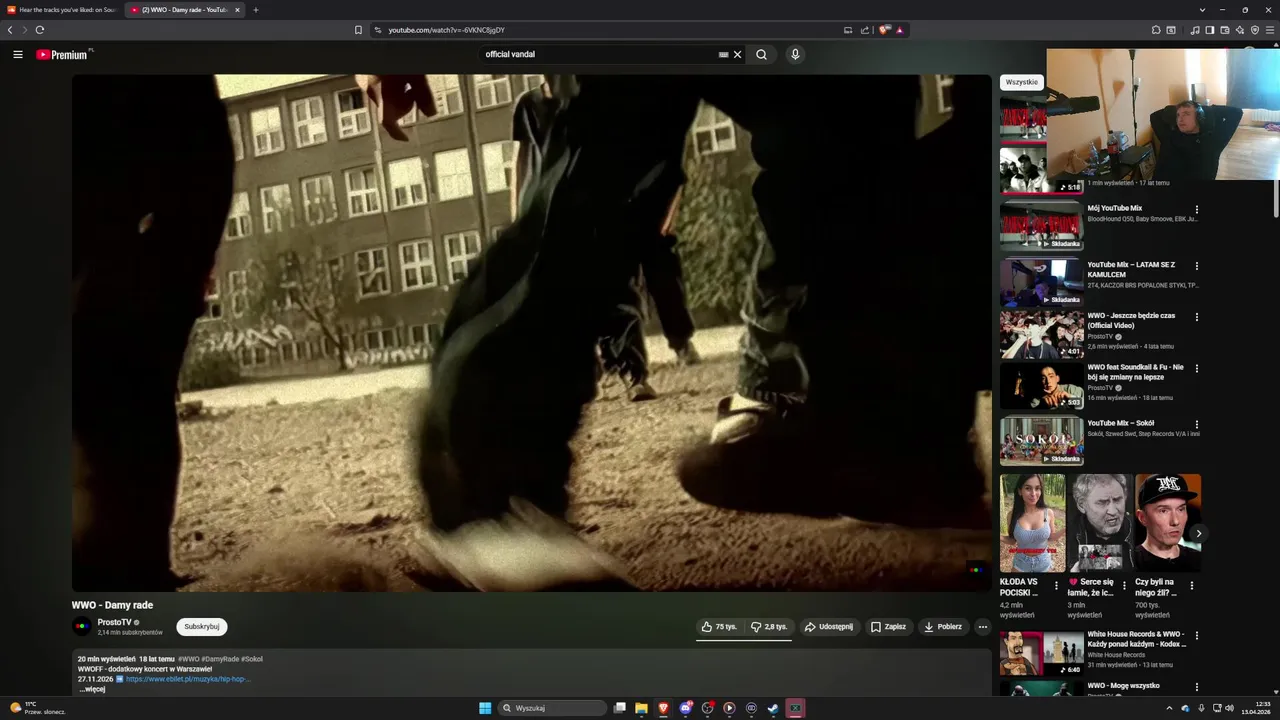Open options for LATAM SE Z KAMULCEM mix
Viewport: 1280px width, 720px height.
click(1196, 266)
